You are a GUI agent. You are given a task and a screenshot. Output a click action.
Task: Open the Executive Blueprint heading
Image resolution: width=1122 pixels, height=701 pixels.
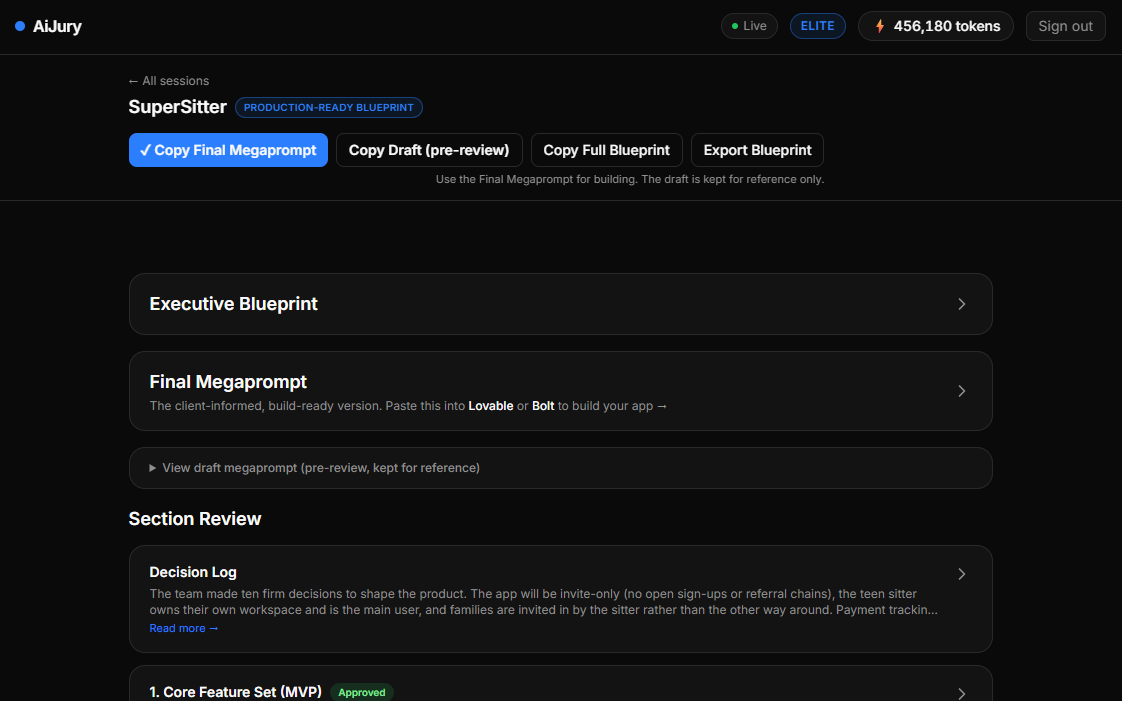(233, 304)
